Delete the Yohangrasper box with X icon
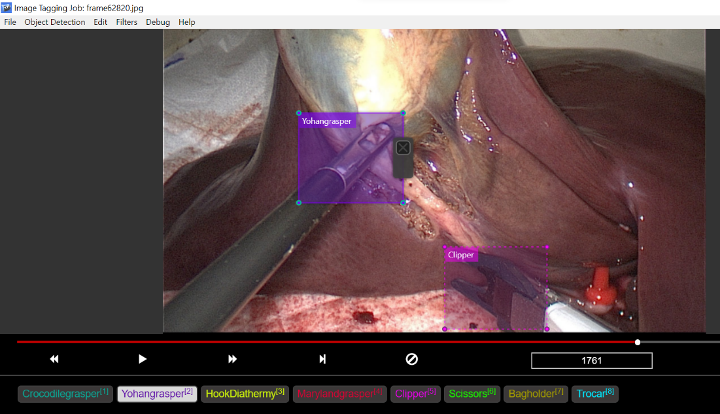The width and height of the screenshot is (720, 414). point(402,148)
